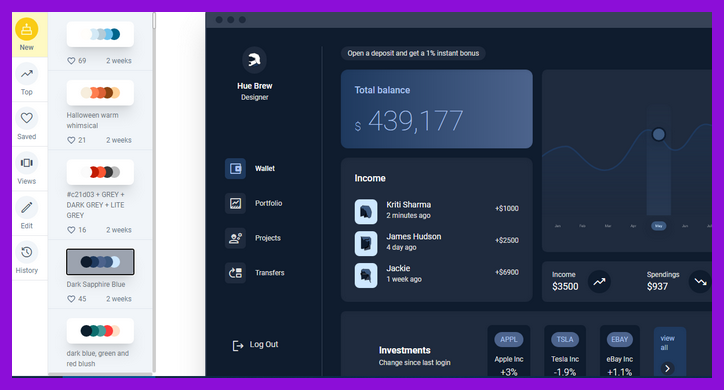Click the Log Out arrow icon
The image size is (724, 390).
(x=237, y=345)
